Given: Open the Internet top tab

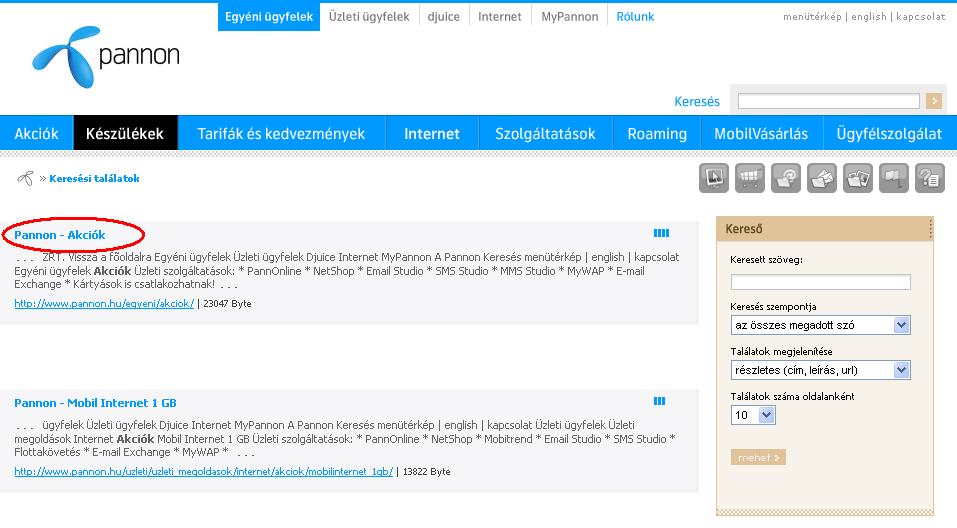Looking at the screenshot, I should pyautogui.click(x=500, y=16).
